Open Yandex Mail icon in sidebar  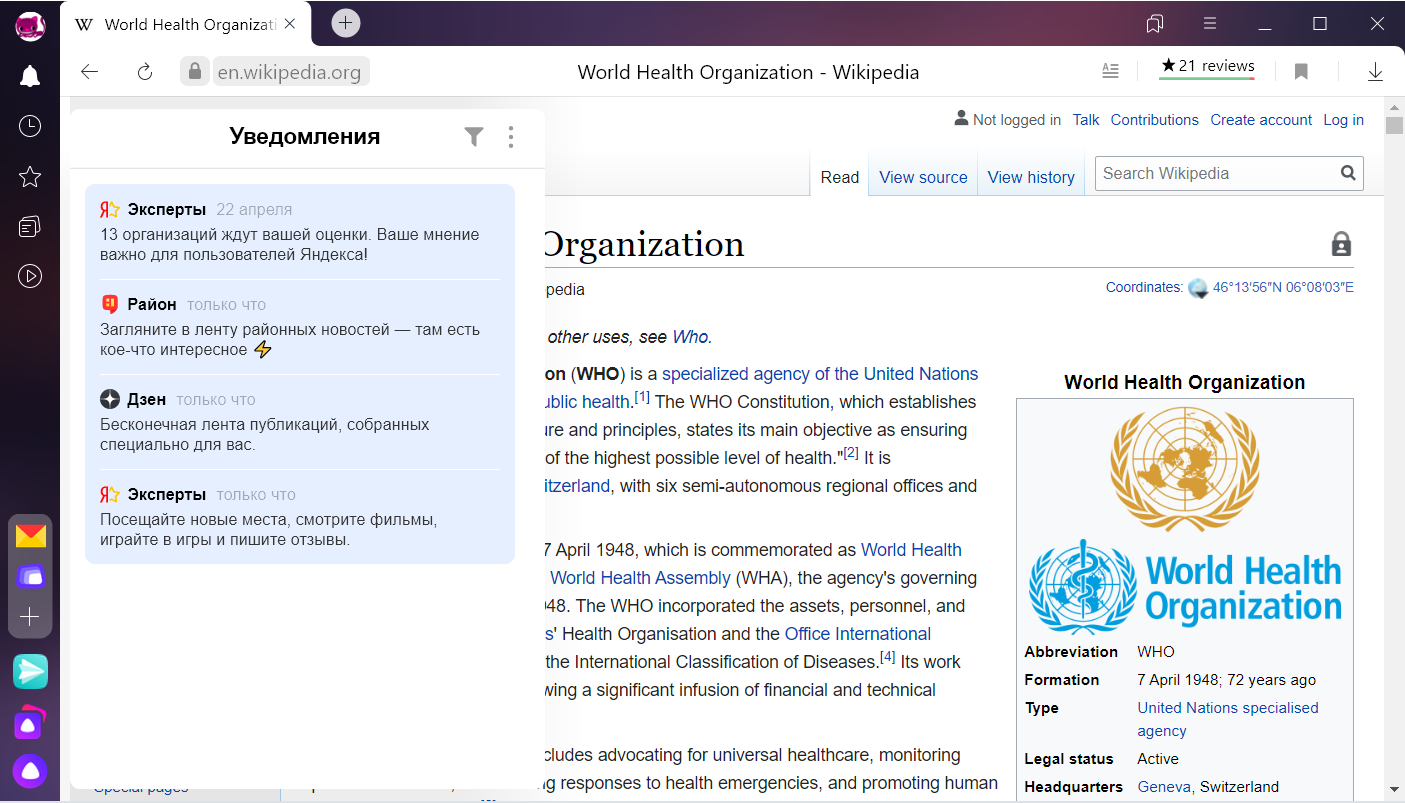30,536
